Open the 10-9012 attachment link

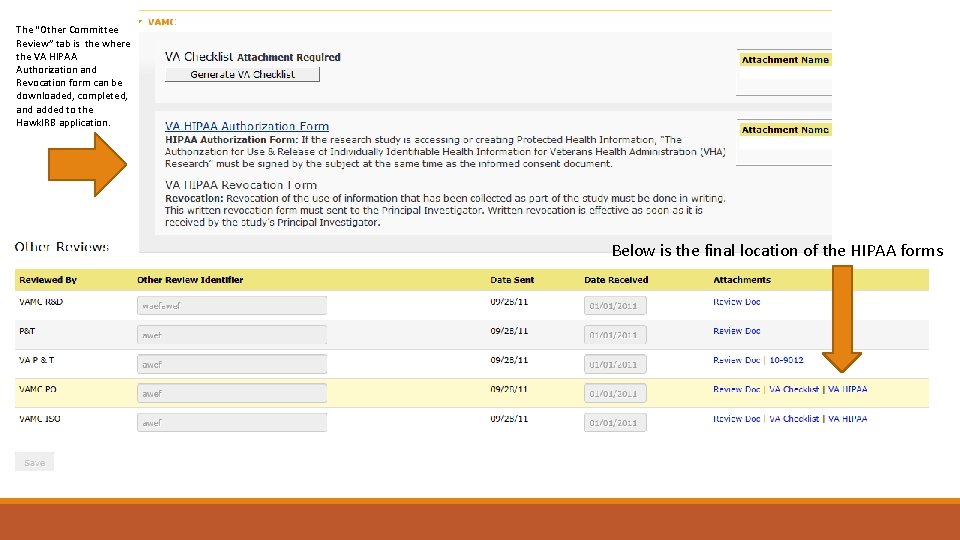786,360
